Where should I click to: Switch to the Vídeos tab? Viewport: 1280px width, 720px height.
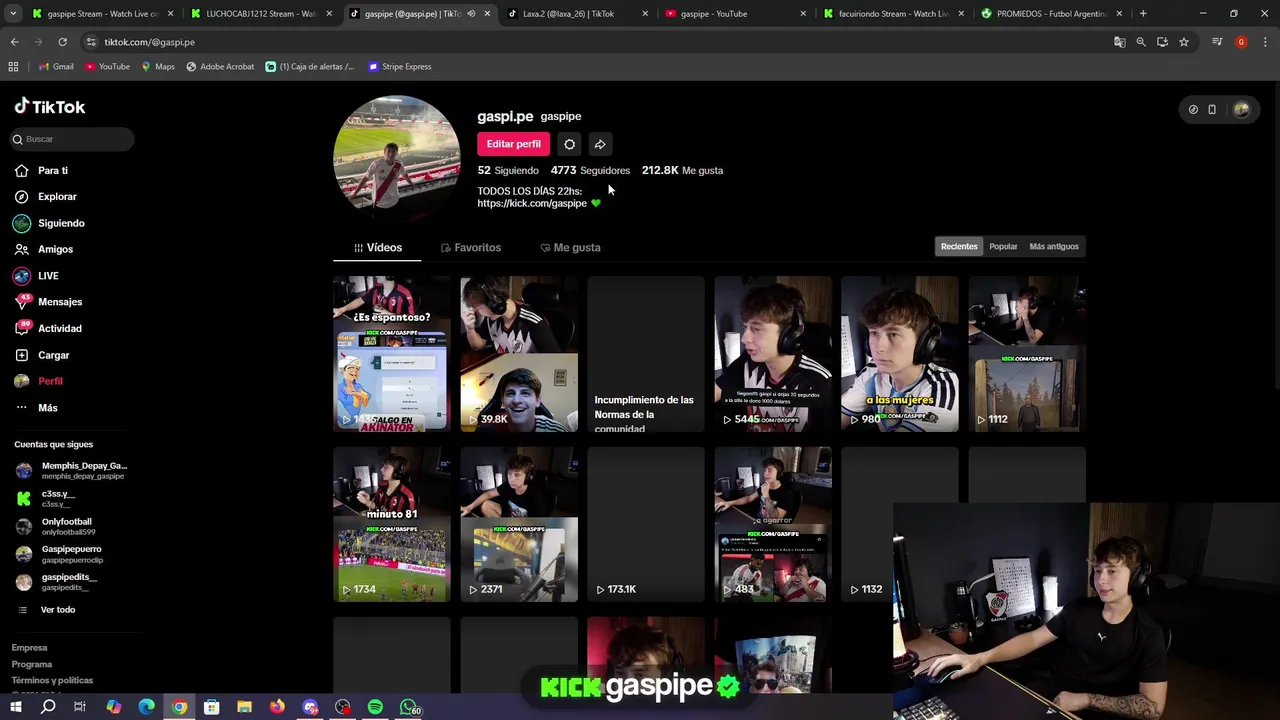tap(377, 247)
